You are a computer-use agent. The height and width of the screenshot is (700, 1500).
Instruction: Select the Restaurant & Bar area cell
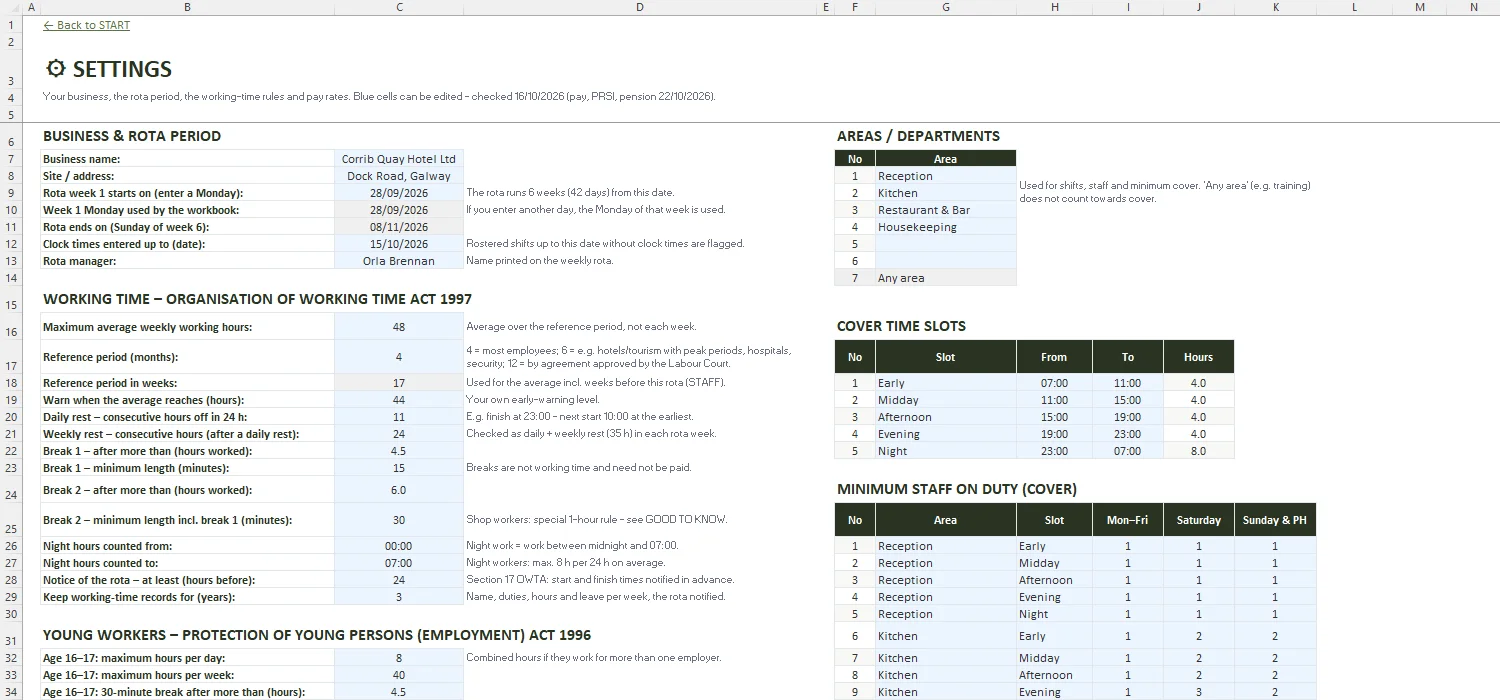tap(945, 210)
